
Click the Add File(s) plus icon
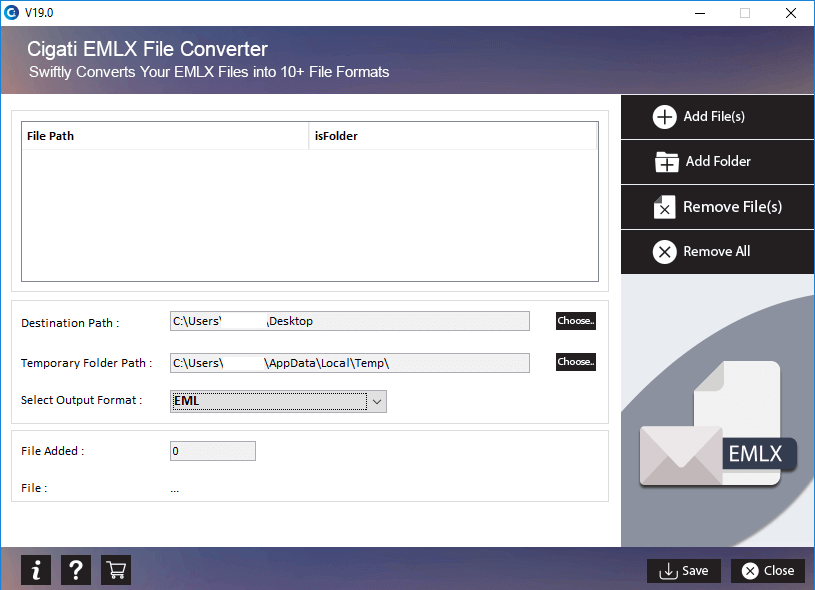tap(664, 117)
